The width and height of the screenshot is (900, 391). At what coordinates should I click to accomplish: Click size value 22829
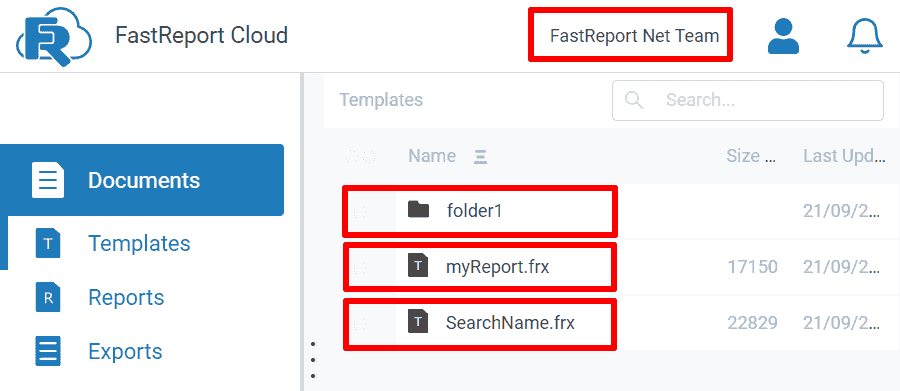752,323
